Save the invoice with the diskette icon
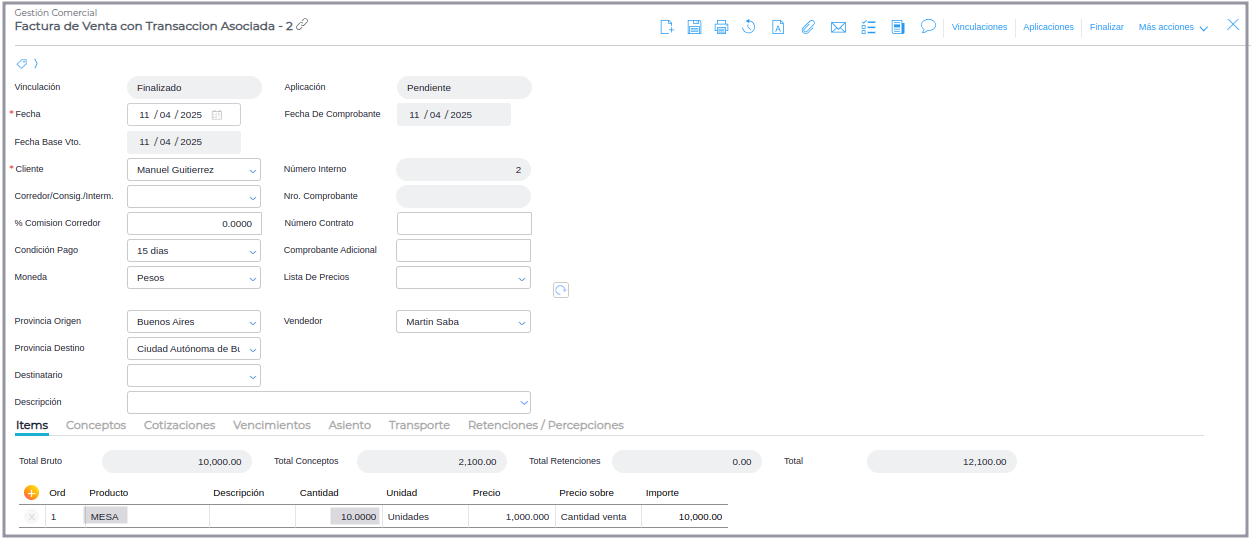This screenshot has width=1252, height=539. click(694, 27)
